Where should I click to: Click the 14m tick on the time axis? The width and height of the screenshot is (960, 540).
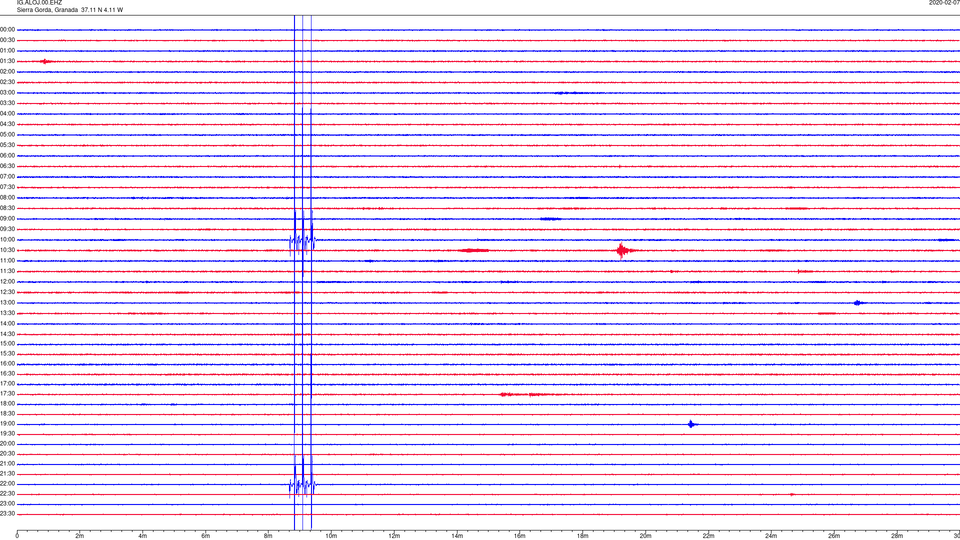click(x=457, y=536)
